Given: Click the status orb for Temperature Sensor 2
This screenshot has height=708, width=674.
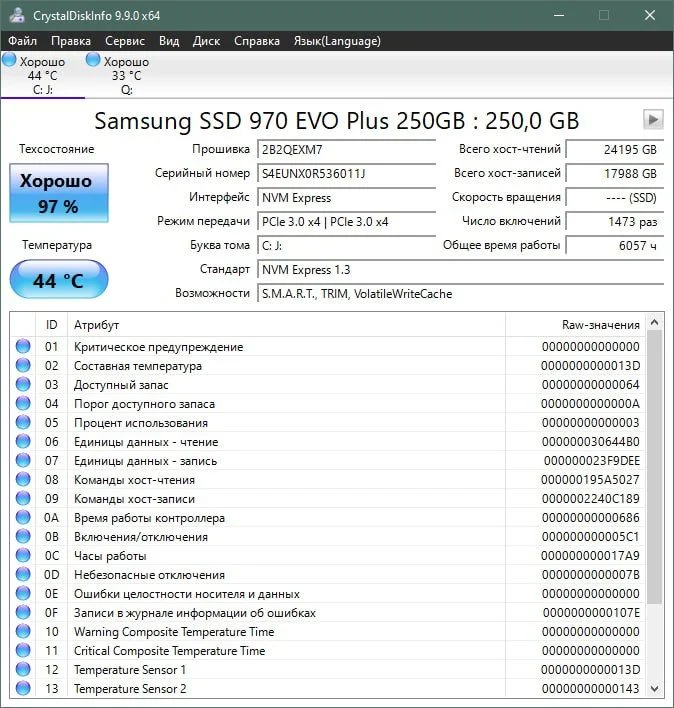Looking at the screenshot, I should click(23, 688).
